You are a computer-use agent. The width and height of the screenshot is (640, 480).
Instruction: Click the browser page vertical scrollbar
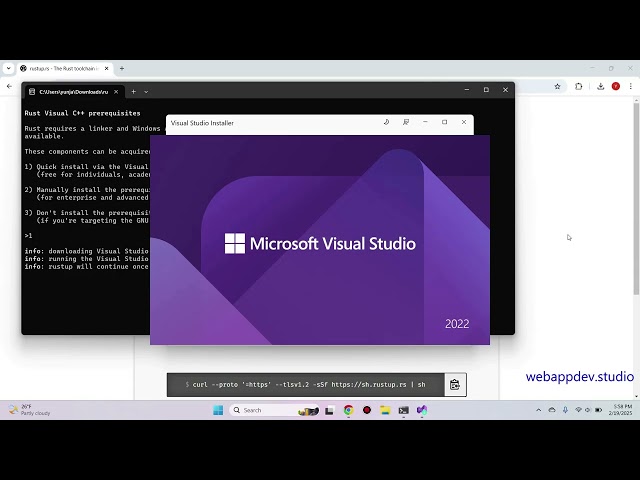[x=636, y=198]
